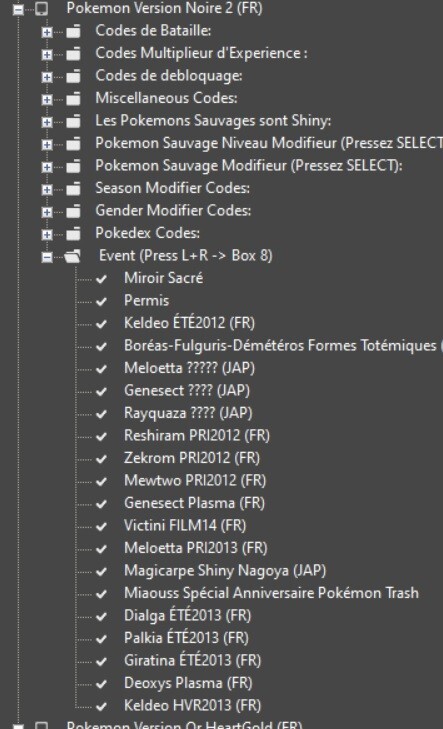Screen dimensions: 443x729
Task: Uncheck the Miroir Sacré code
Action: (x=101, y=279)
